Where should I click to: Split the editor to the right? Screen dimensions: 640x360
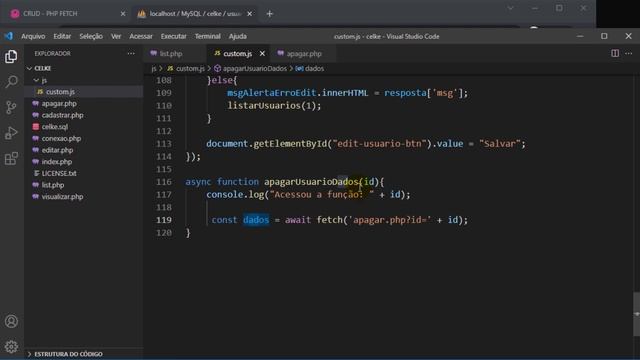click(x=615, y=53)
